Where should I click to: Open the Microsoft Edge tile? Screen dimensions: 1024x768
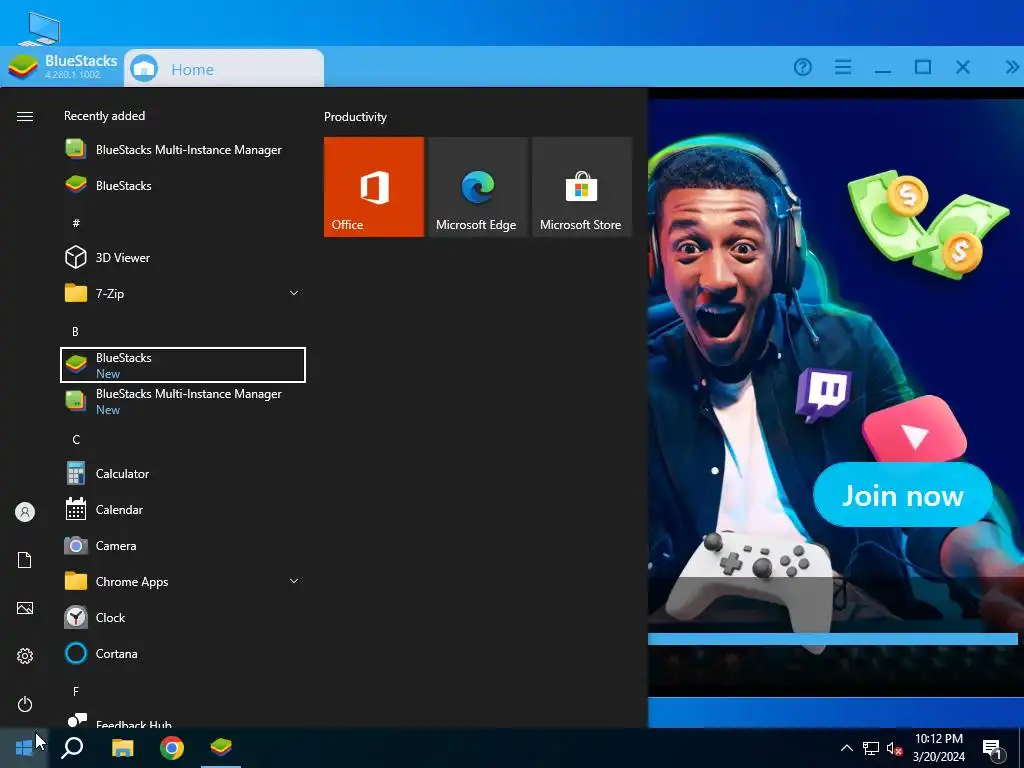[478, 187]
